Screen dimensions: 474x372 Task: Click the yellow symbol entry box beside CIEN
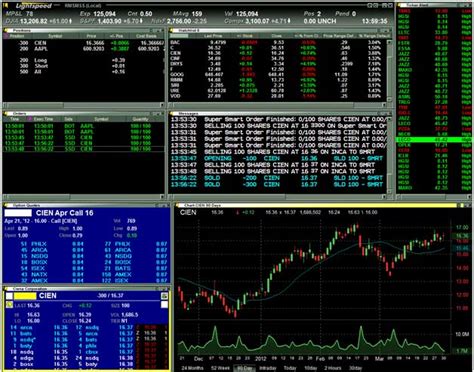coord(25,296)
